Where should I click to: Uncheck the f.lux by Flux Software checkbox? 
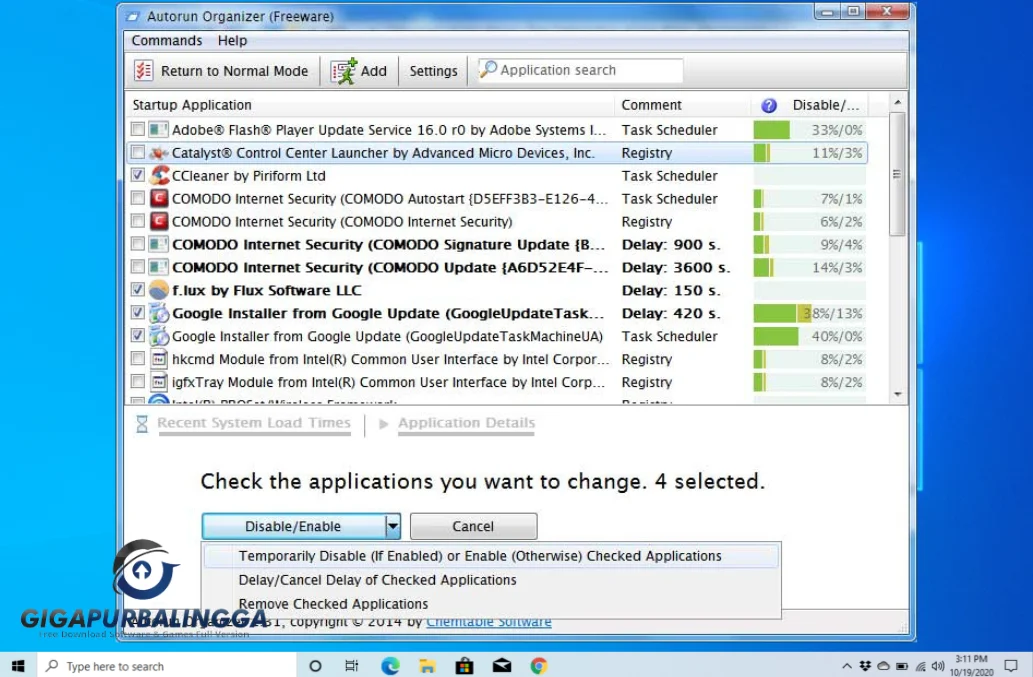point(137,289)
